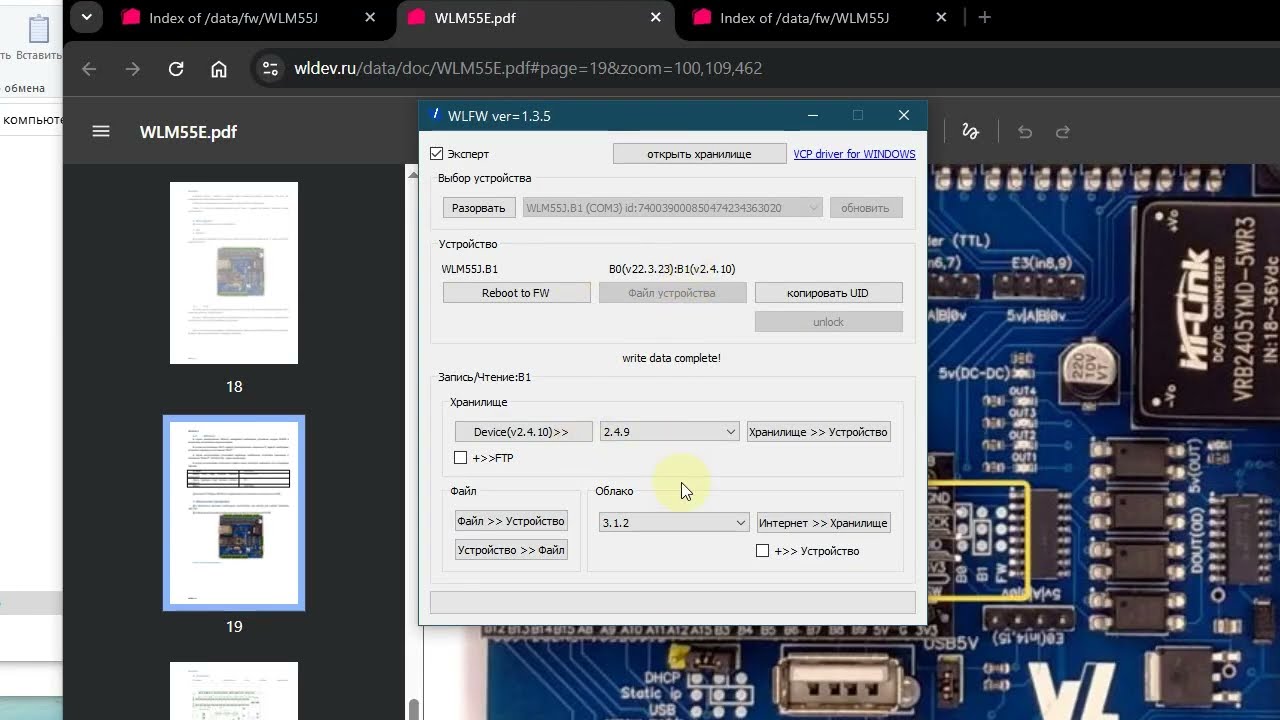Screen dimensions: 1280x720
Task: Click the WLM55E.pdf title in PDF toolbar
Action: tap(188, 132)
